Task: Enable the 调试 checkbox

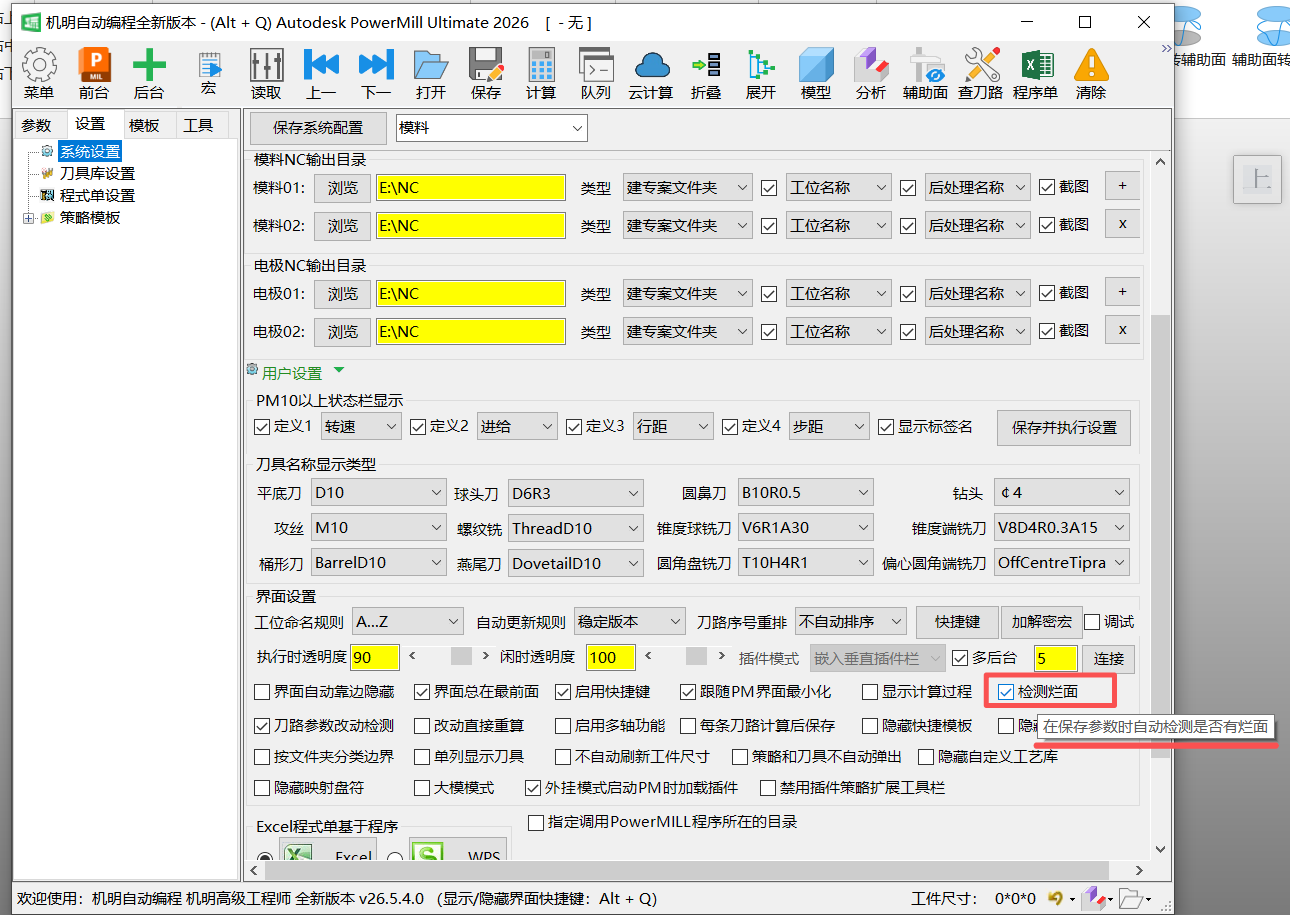Action: click(x=1092, y=622)
